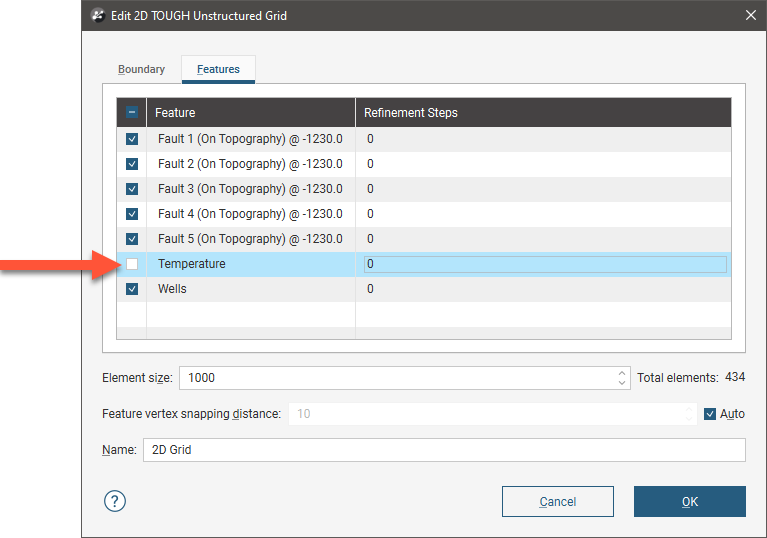Image resolution: width=767 pixels, height=538 pixels.
Task: Click the Name text field
Action: point(443,450)
